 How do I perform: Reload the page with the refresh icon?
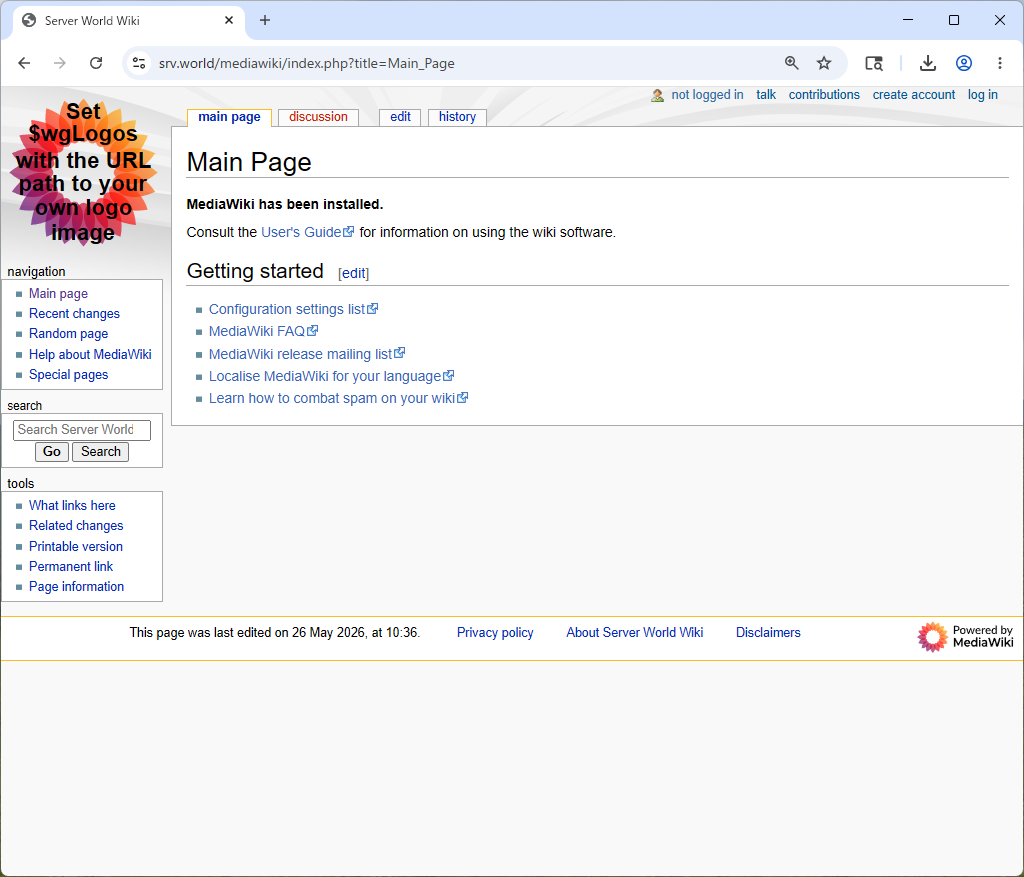(96, 63)
